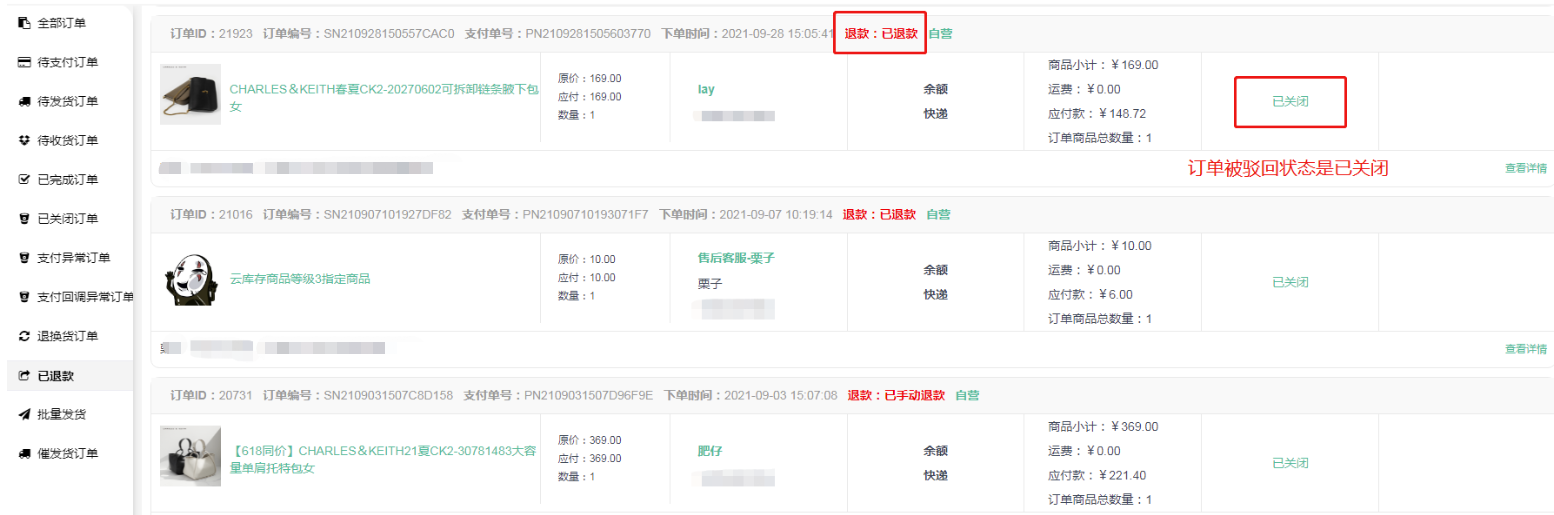Select 支付异常订单 in the sidebar
This screenshot has height=515, width=1554.
click(x=74, y=258)
